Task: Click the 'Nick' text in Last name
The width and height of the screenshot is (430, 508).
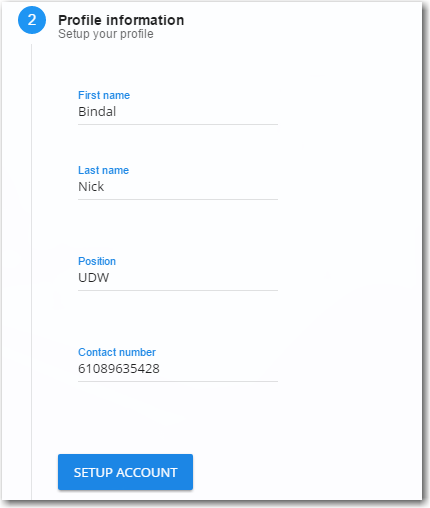Action: click(x=91, y=187)
